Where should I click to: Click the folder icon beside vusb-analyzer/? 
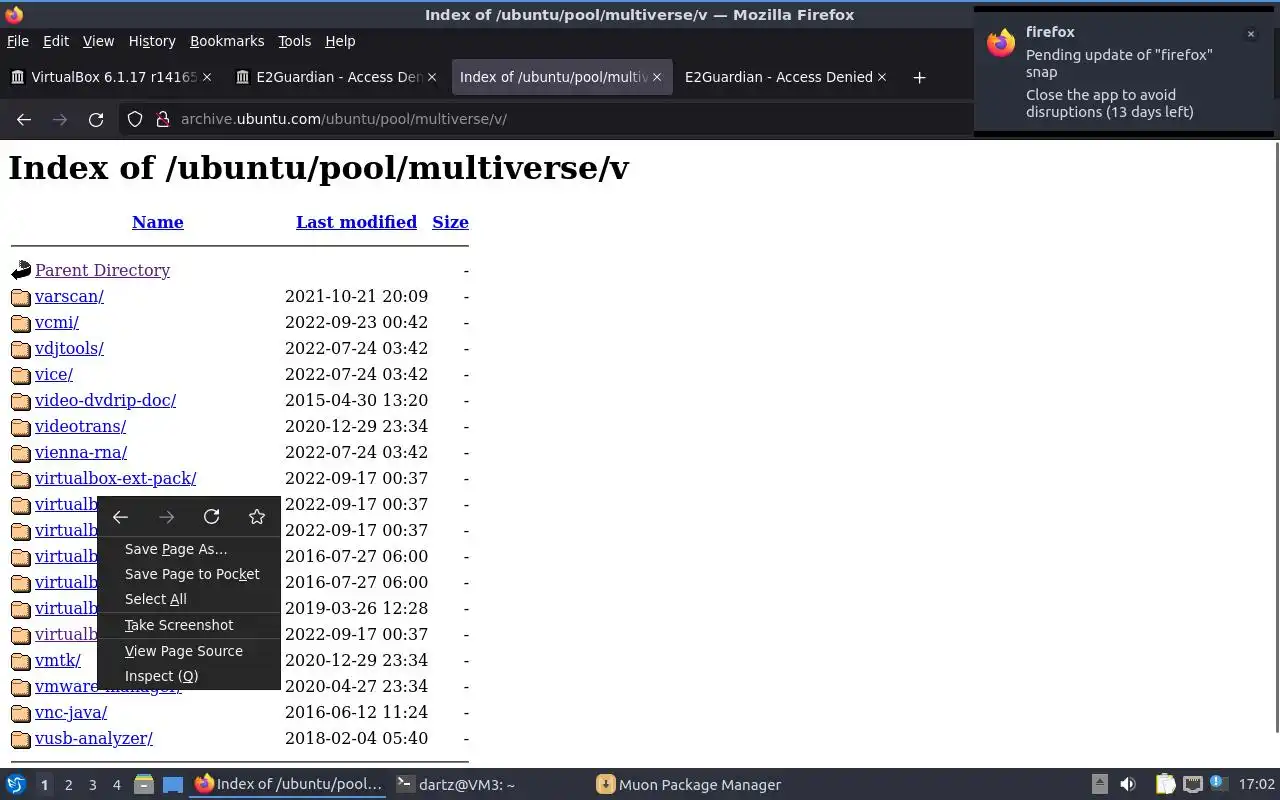(x=21, y=739)
